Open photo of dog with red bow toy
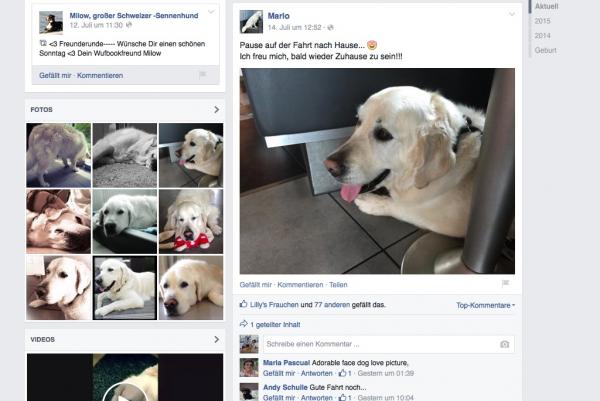Viewport: 600px width, 401px height. point(191,221)
